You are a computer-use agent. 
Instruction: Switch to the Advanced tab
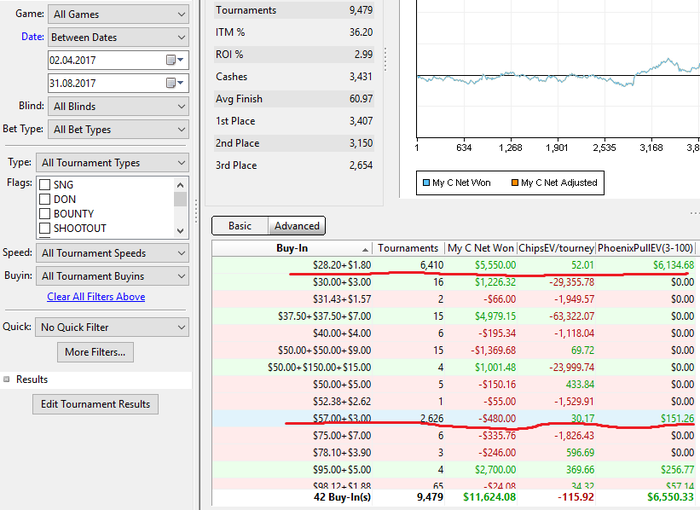(297, 226)
